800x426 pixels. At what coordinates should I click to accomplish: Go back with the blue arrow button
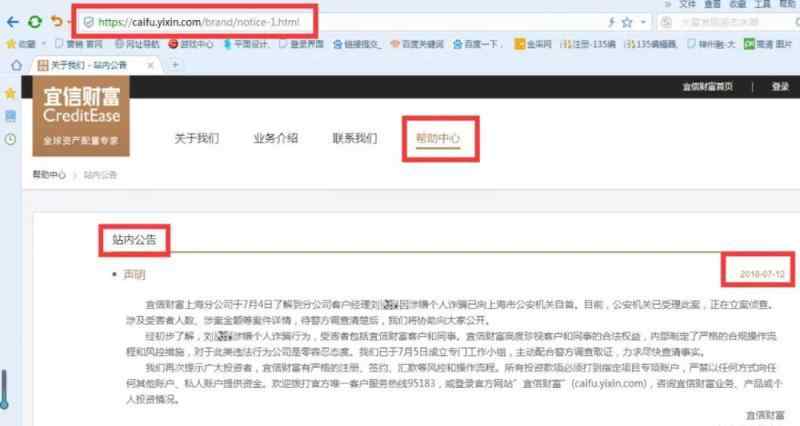[x=13, y=22]
